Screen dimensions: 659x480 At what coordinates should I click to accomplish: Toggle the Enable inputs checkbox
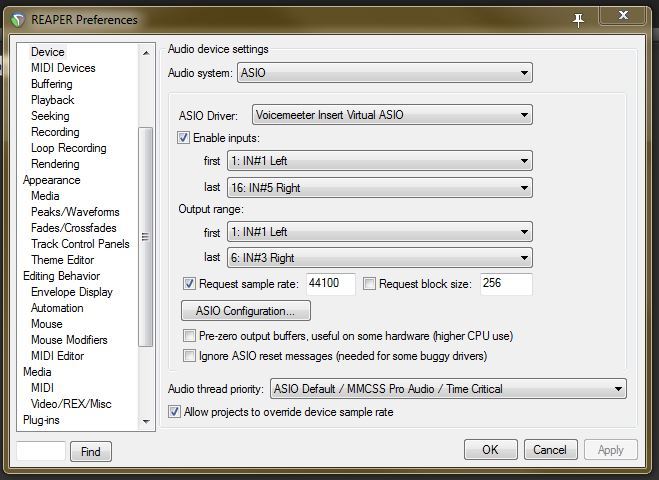tap(184, 138)
